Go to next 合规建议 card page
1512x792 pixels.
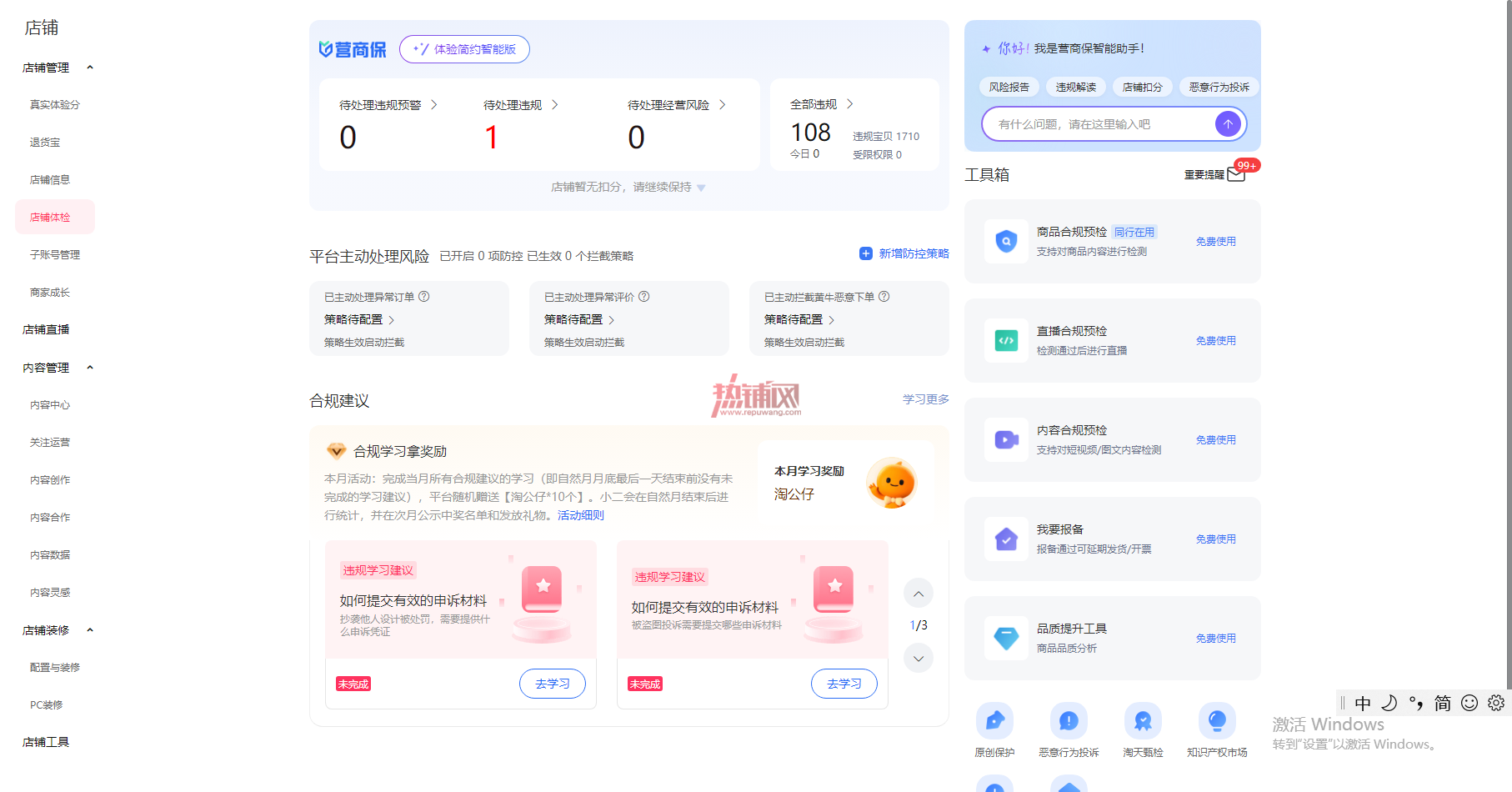[x=919, y=659]
